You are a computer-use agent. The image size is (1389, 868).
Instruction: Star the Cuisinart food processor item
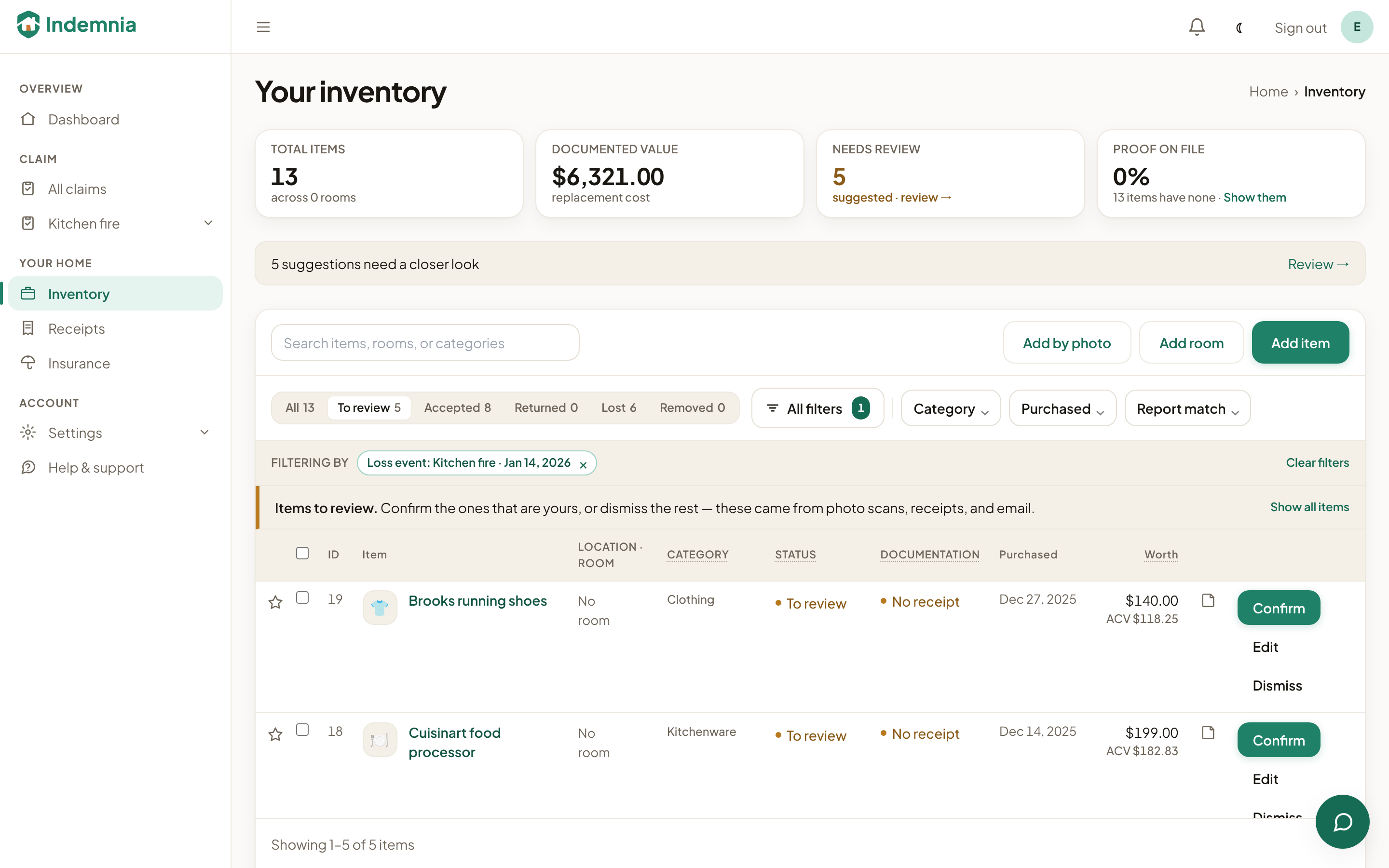275,733
